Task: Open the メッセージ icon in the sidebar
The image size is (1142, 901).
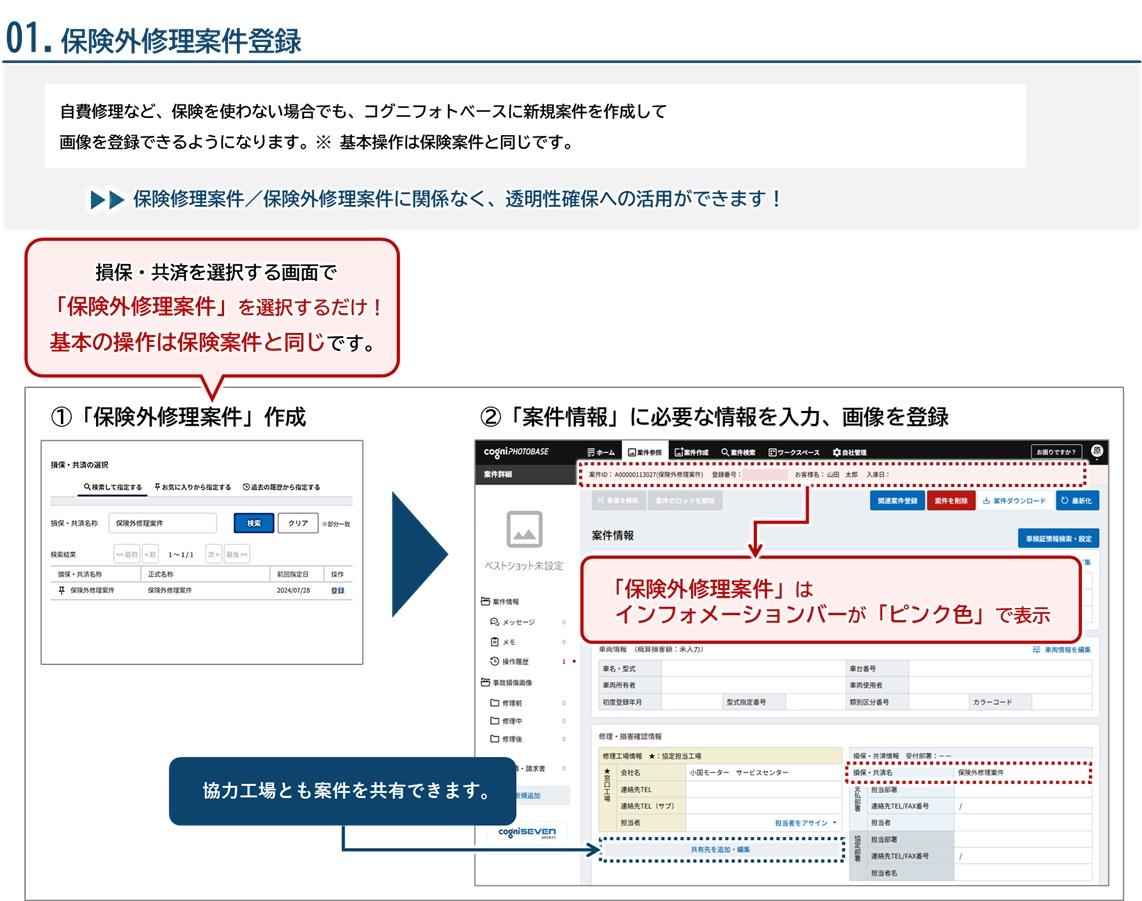Action: [494, 622]
